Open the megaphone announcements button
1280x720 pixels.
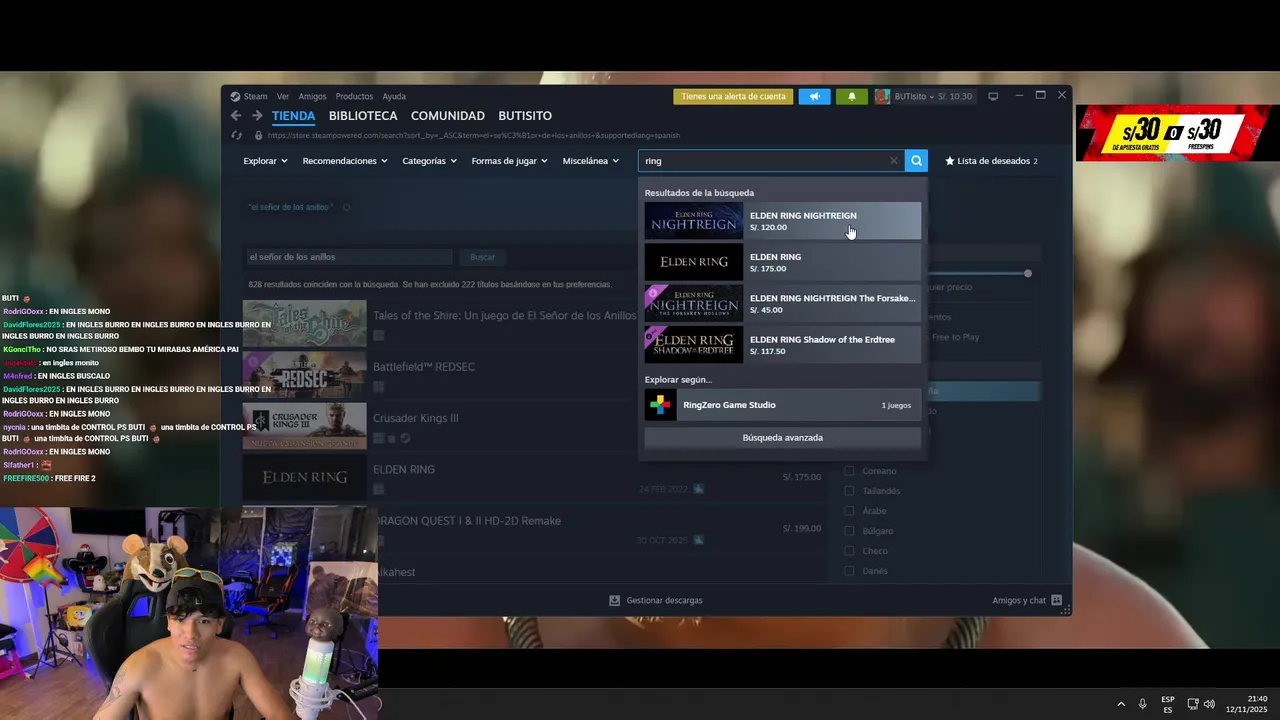[814, 97]
